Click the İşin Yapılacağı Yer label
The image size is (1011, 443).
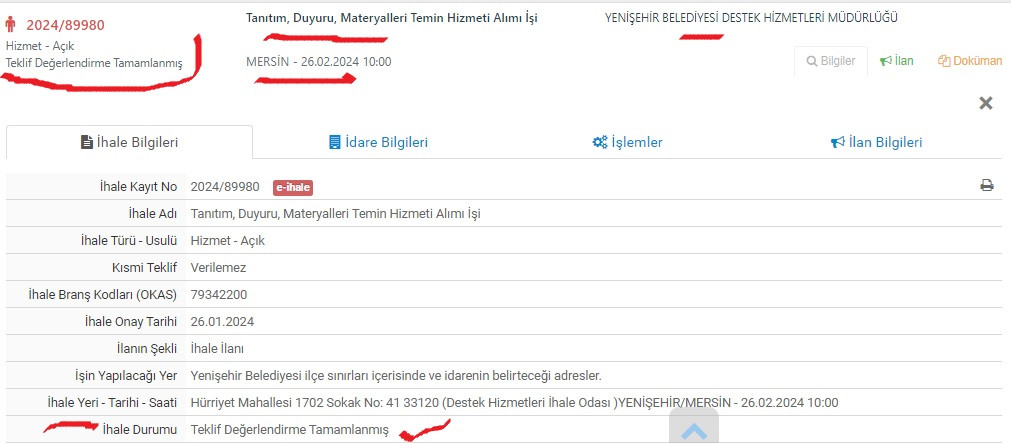point(126,376)
